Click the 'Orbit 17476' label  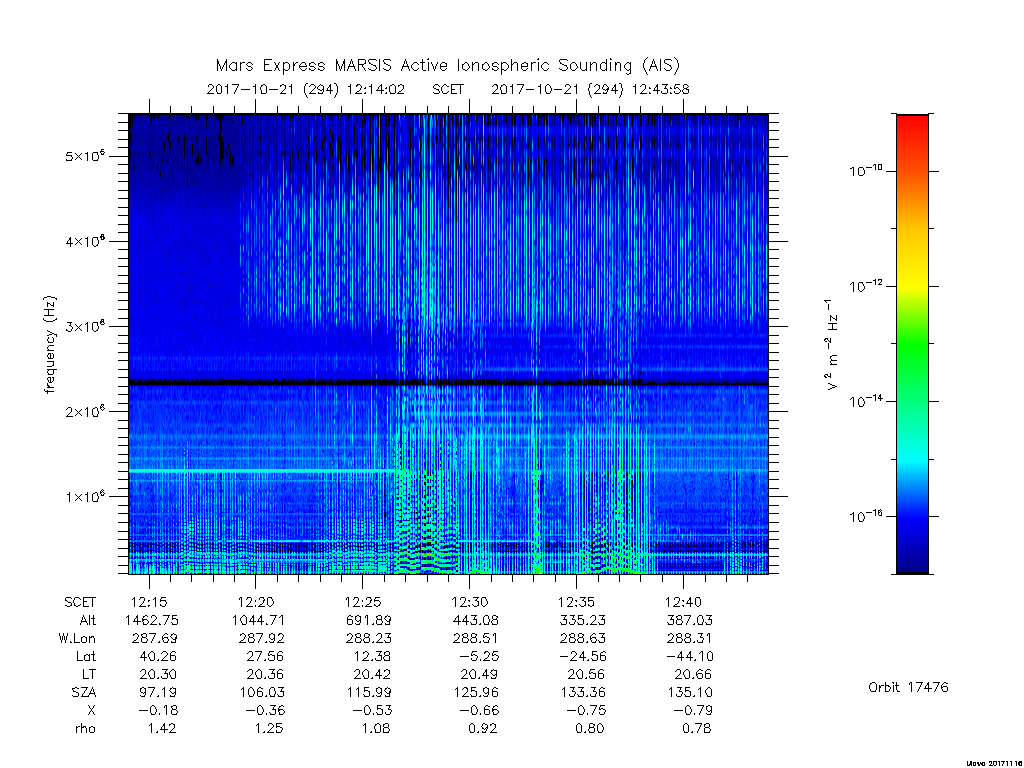pyautogui.click(x=908, y=687)
